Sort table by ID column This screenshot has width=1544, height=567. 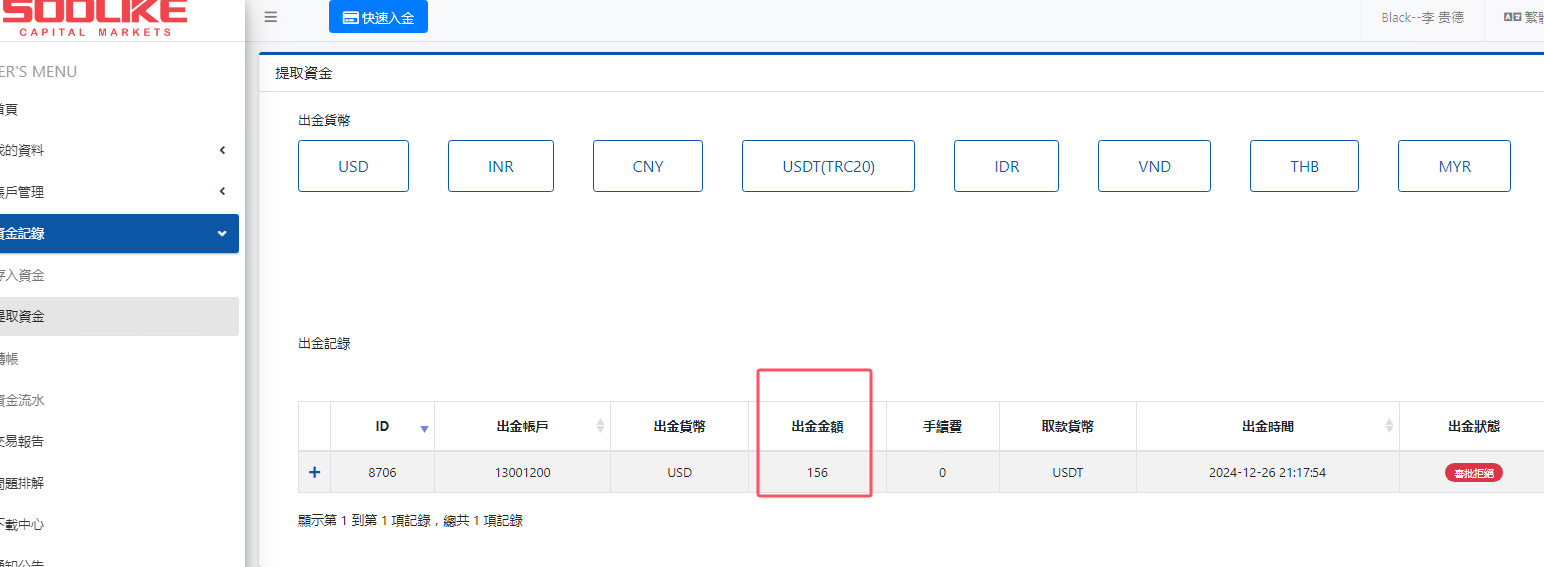click(x=424, y=427)
